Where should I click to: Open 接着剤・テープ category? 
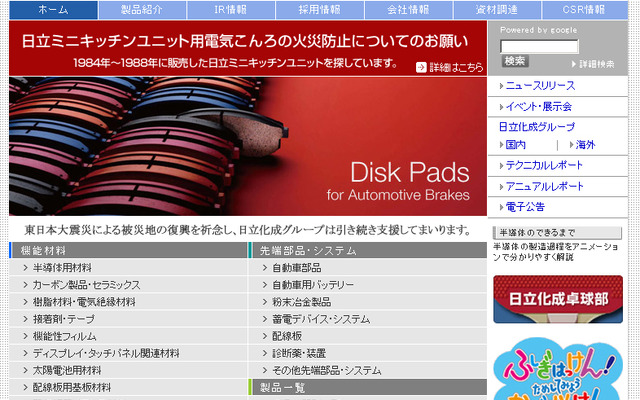(64, 319)
